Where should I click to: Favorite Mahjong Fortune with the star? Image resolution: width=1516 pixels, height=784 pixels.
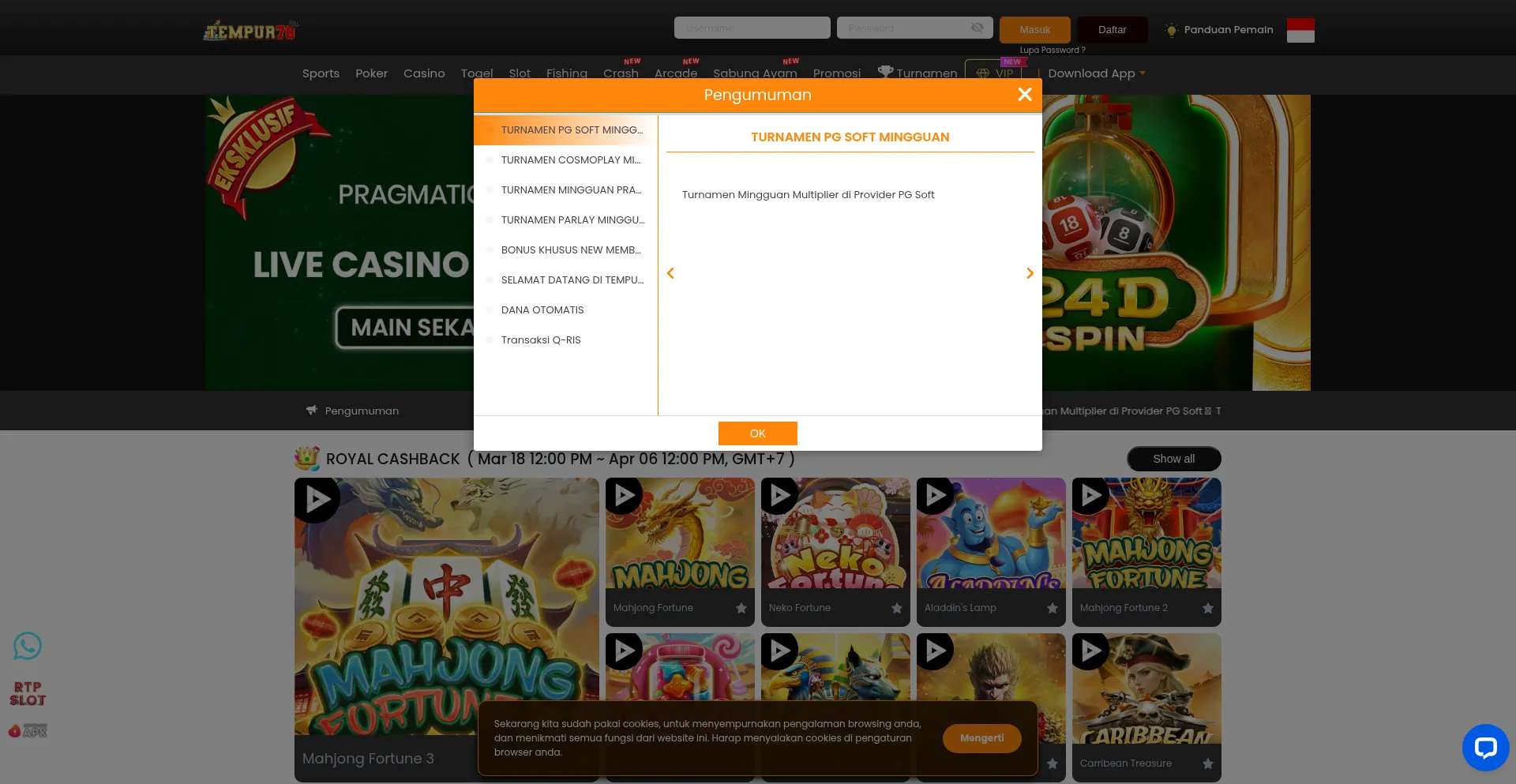coord(741,608)
